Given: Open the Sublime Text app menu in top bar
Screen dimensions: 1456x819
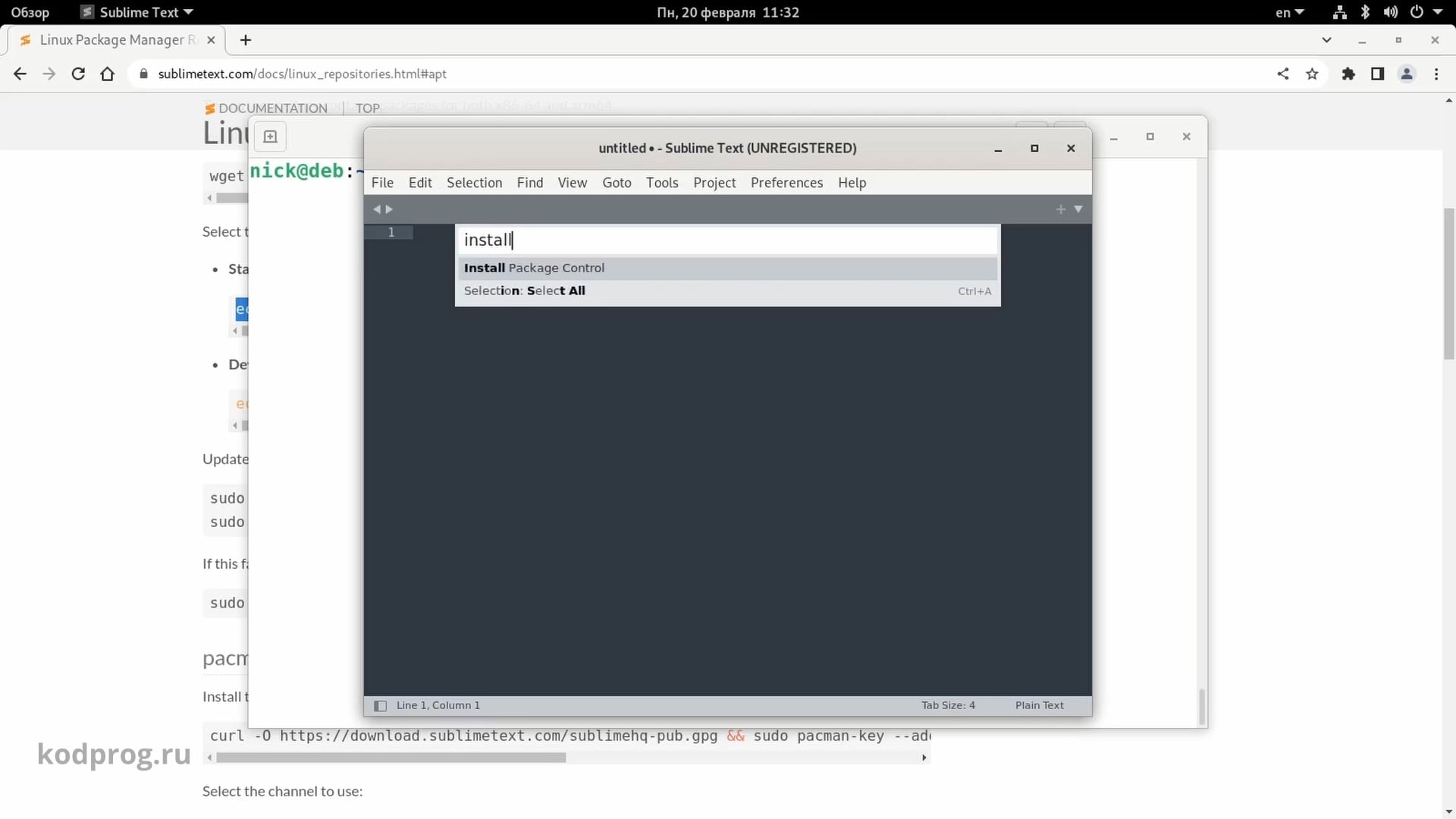Looking at the screenshot, I should 137,12.
